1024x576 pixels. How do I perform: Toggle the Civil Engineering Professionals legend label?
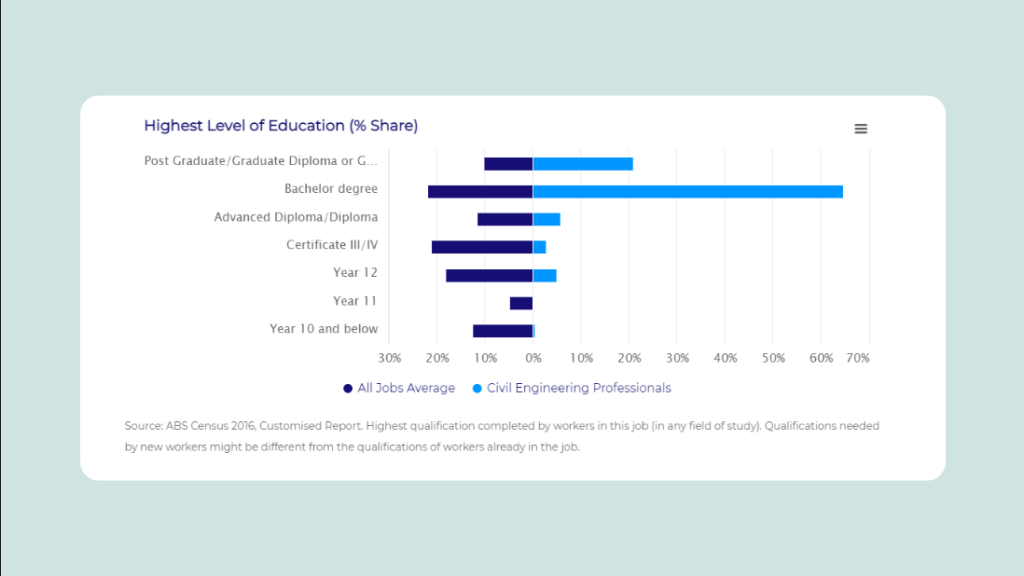(x=578, y=388)
